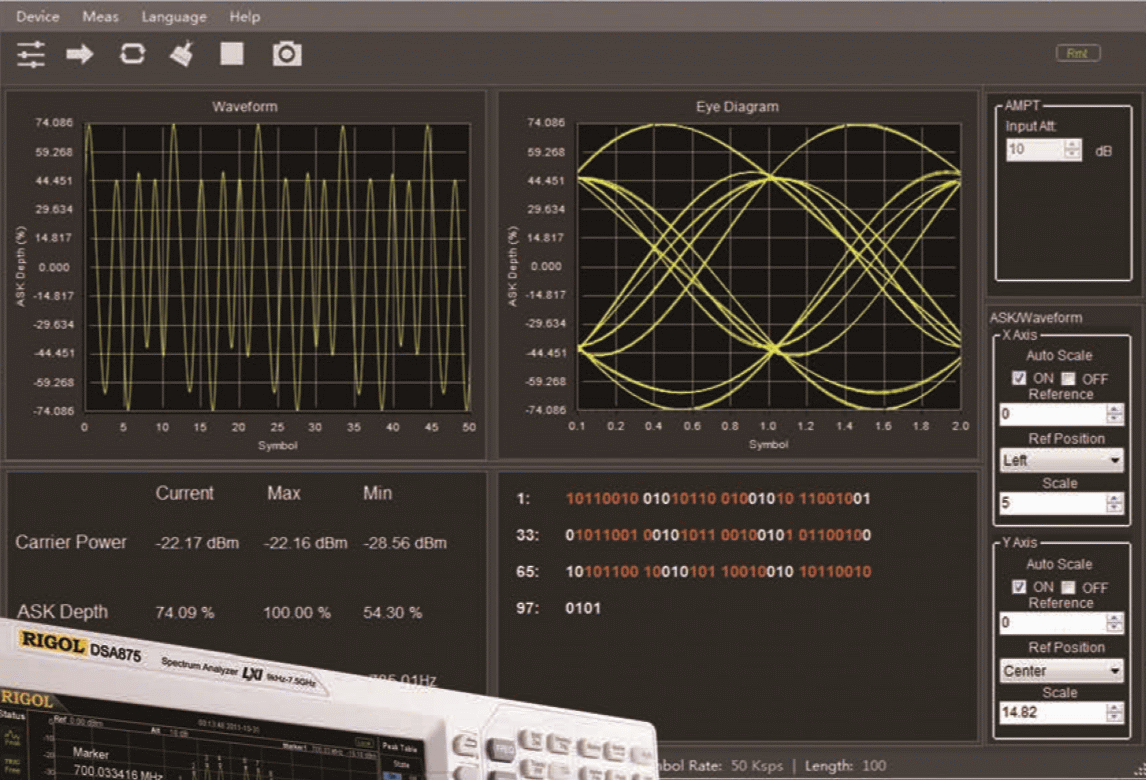Open the Language menu
This screenshot has width=1146, height=780.
tap(174, 16)
